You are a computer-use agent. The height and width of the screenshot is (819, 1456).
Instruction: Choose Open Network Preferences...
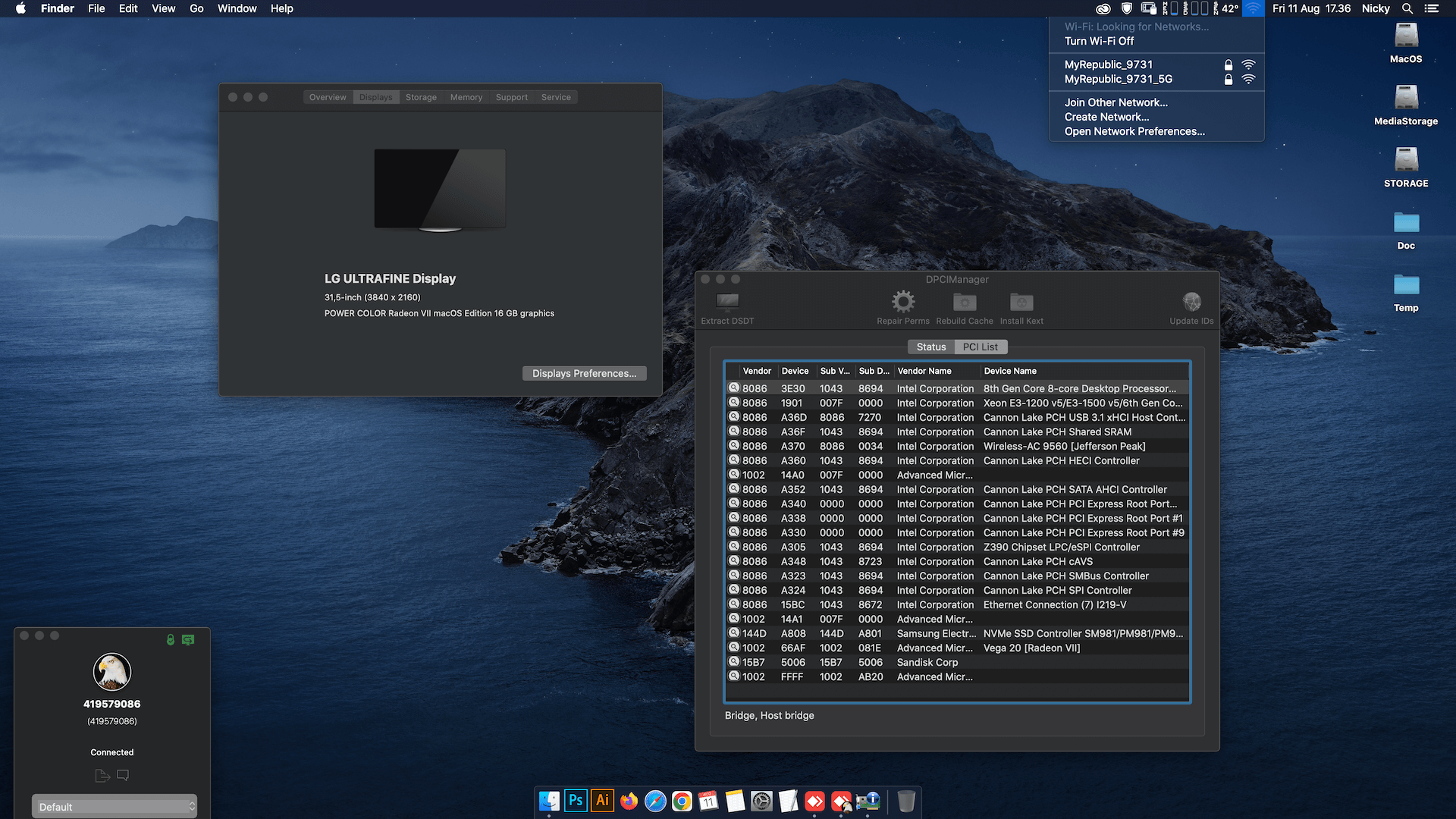point(1156,131)
